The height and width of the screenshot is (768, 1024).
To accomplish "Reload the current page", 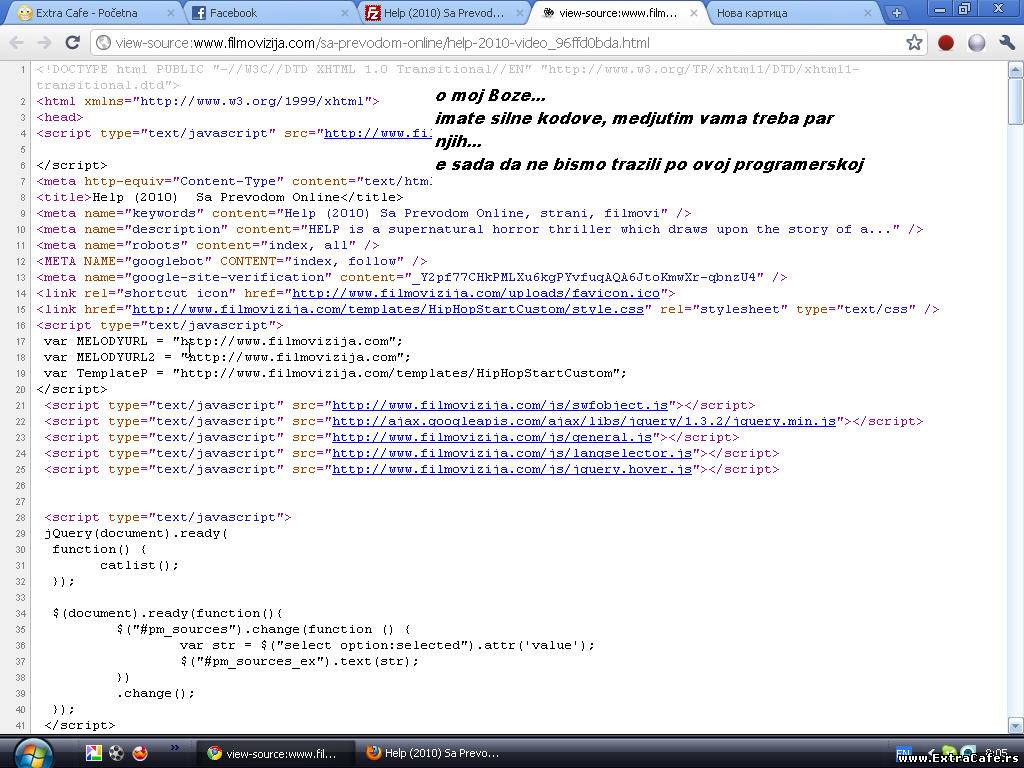I will pos(72,43).
